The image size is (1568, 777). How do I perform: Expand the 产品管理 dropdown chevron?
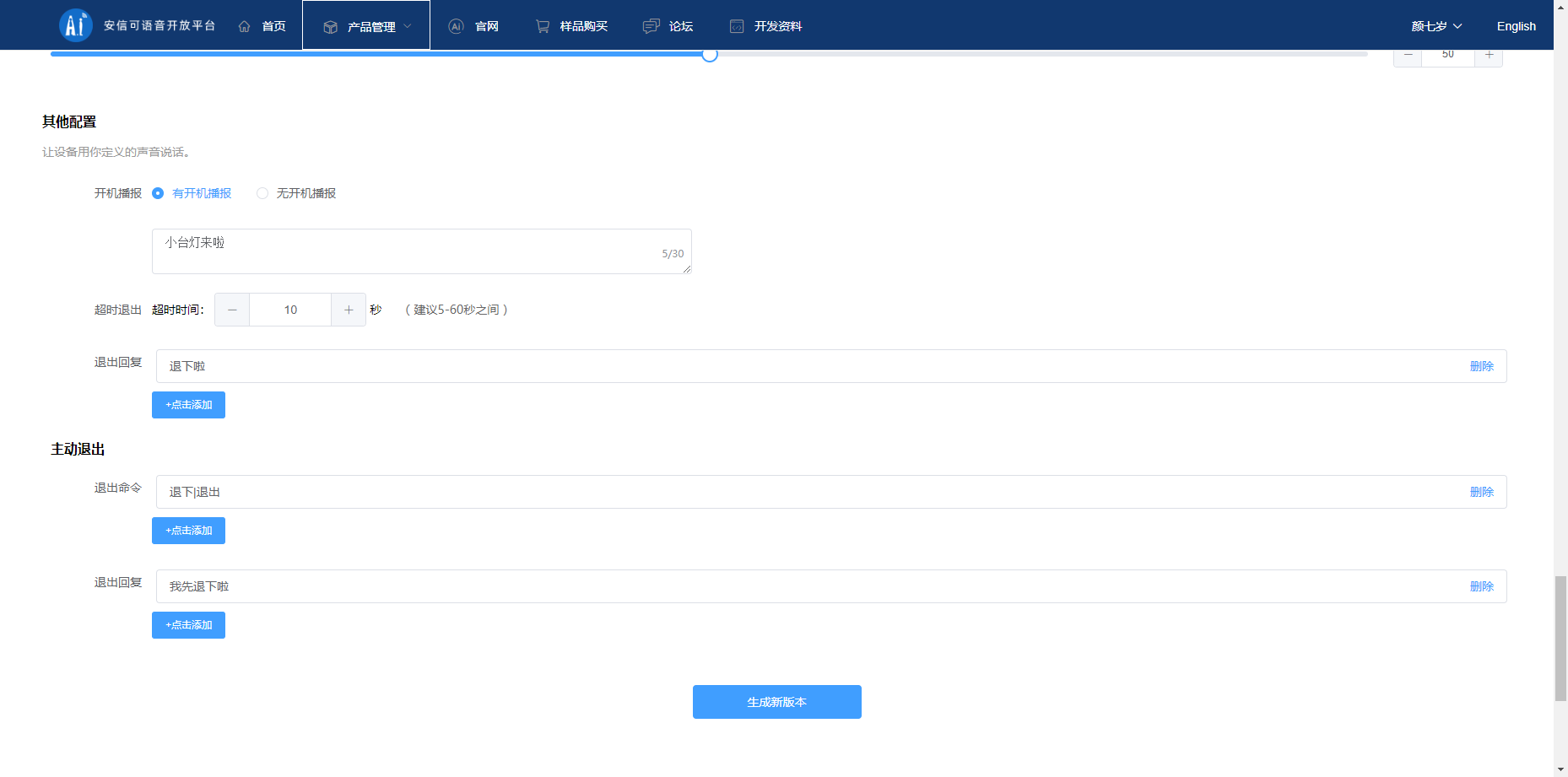pos(408,26)
